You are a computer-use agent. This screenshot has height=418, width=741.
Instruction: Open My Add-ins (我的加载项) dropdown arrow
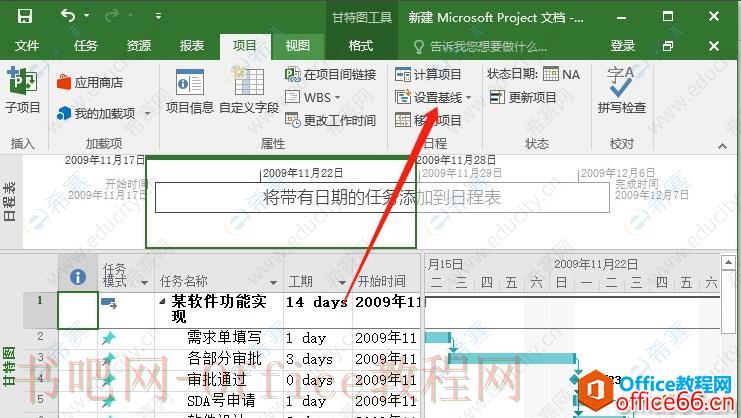(x=147, y=113)
